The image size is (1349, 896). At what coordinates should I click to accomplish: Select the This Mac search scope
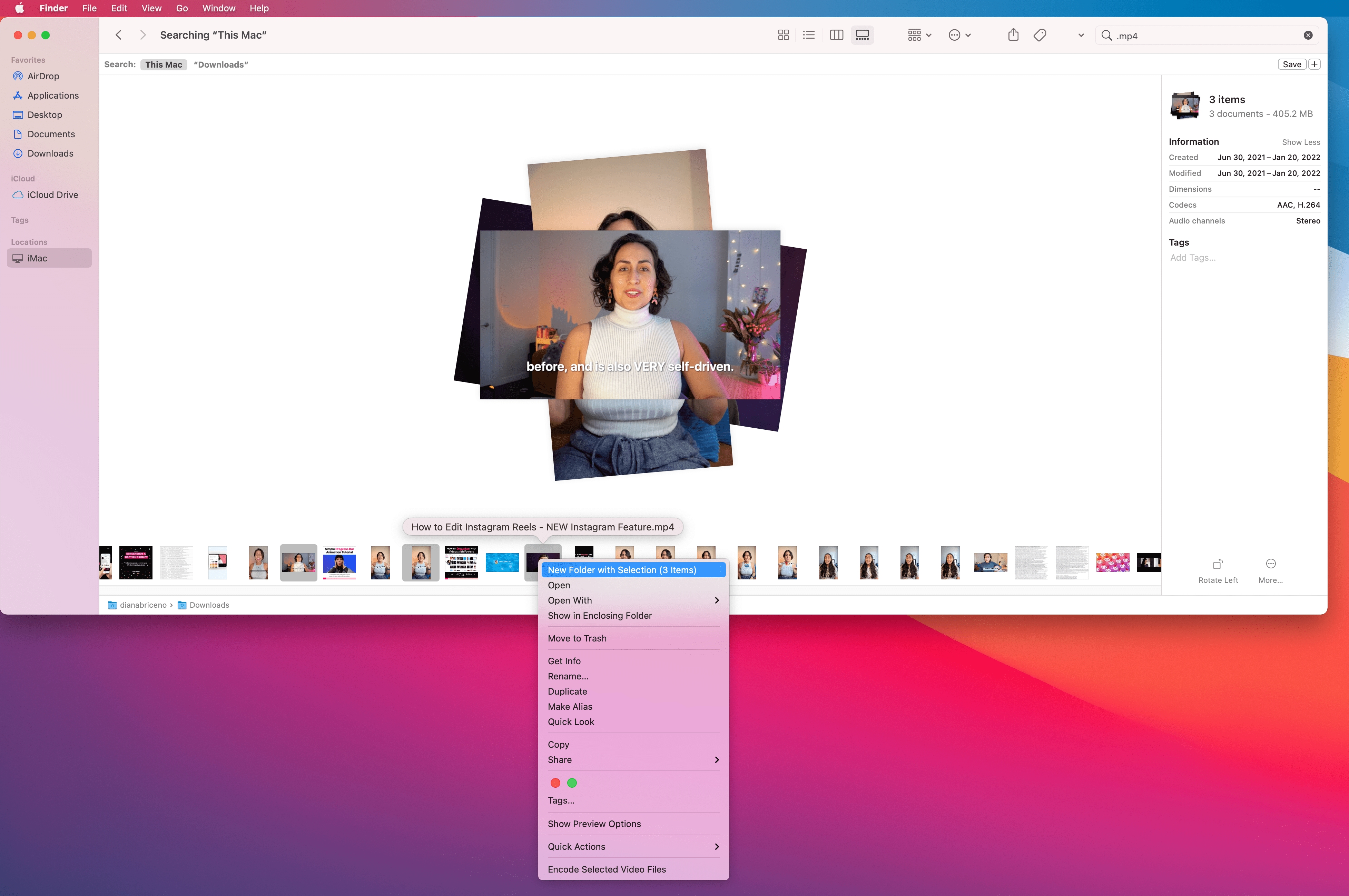[x=164, y=64]
